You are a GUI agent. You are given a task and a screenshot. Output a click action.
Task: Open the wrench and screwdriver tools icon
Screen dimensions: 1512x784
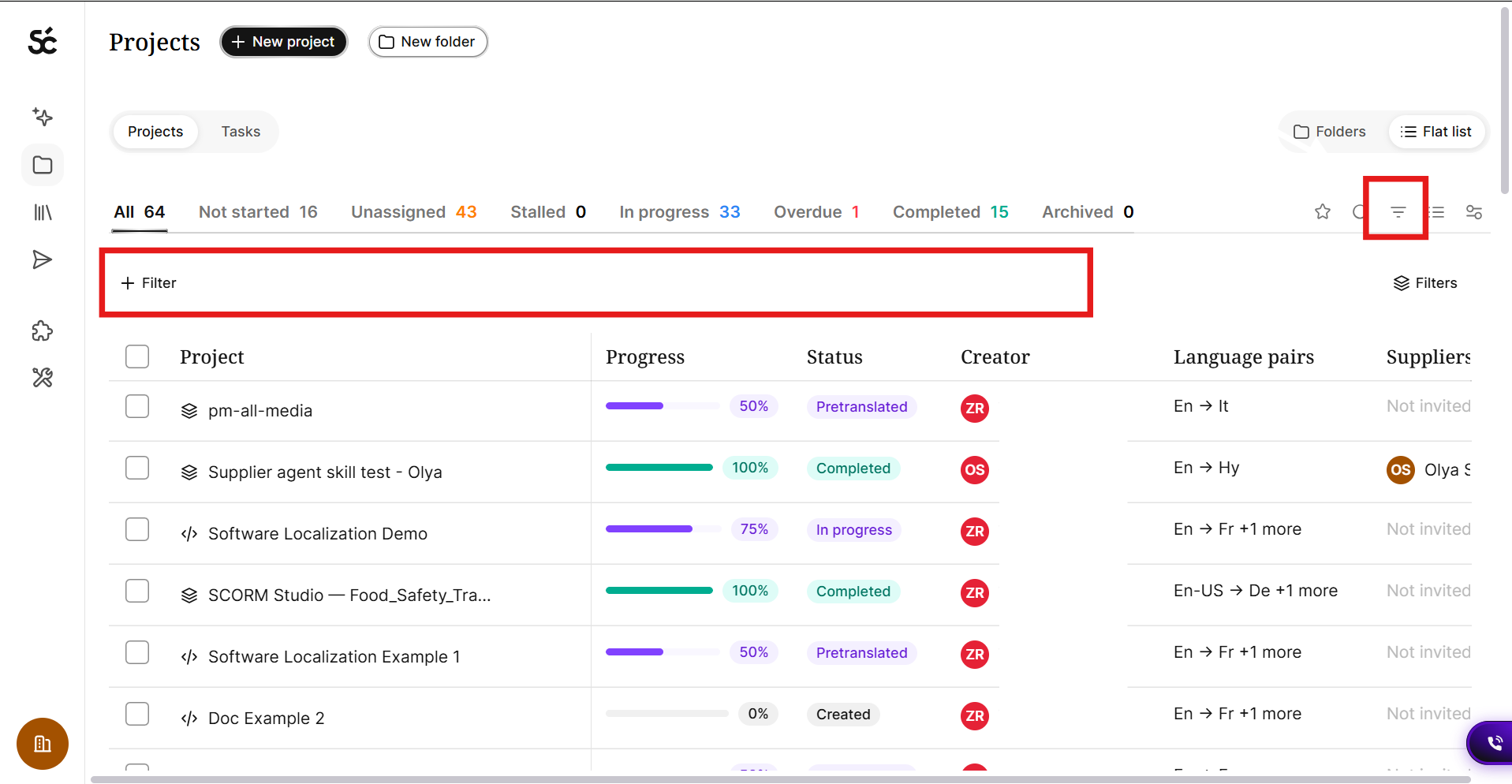(43, 378)
